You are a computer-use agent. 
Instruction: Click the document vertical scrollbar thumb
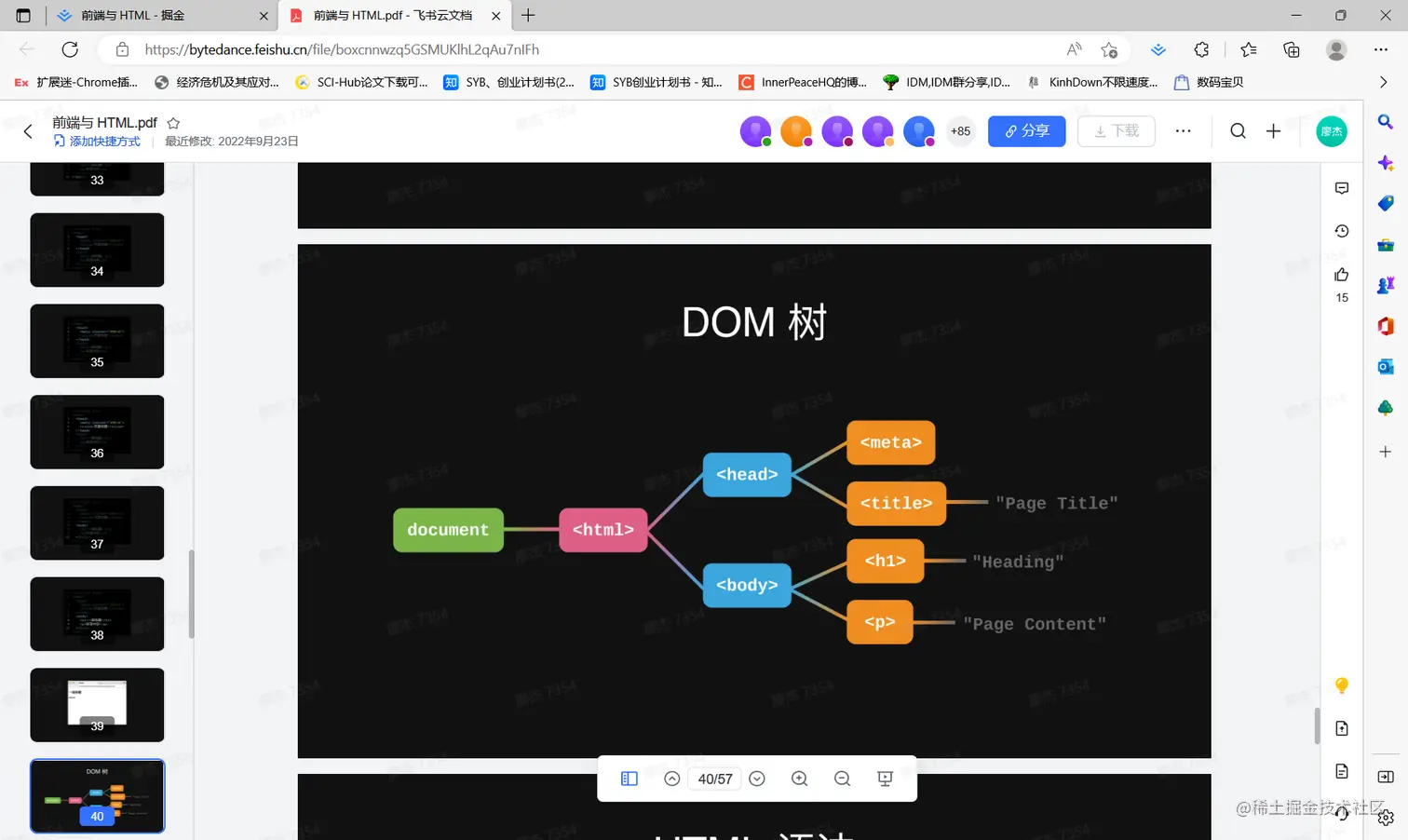[1317, 725]
